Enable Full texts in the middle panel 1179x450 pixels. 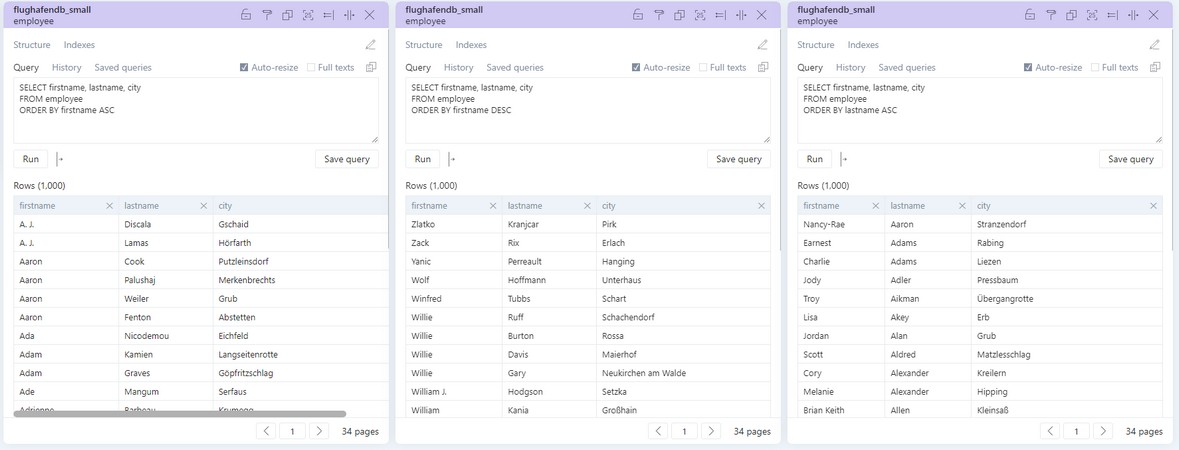[703, 68]
